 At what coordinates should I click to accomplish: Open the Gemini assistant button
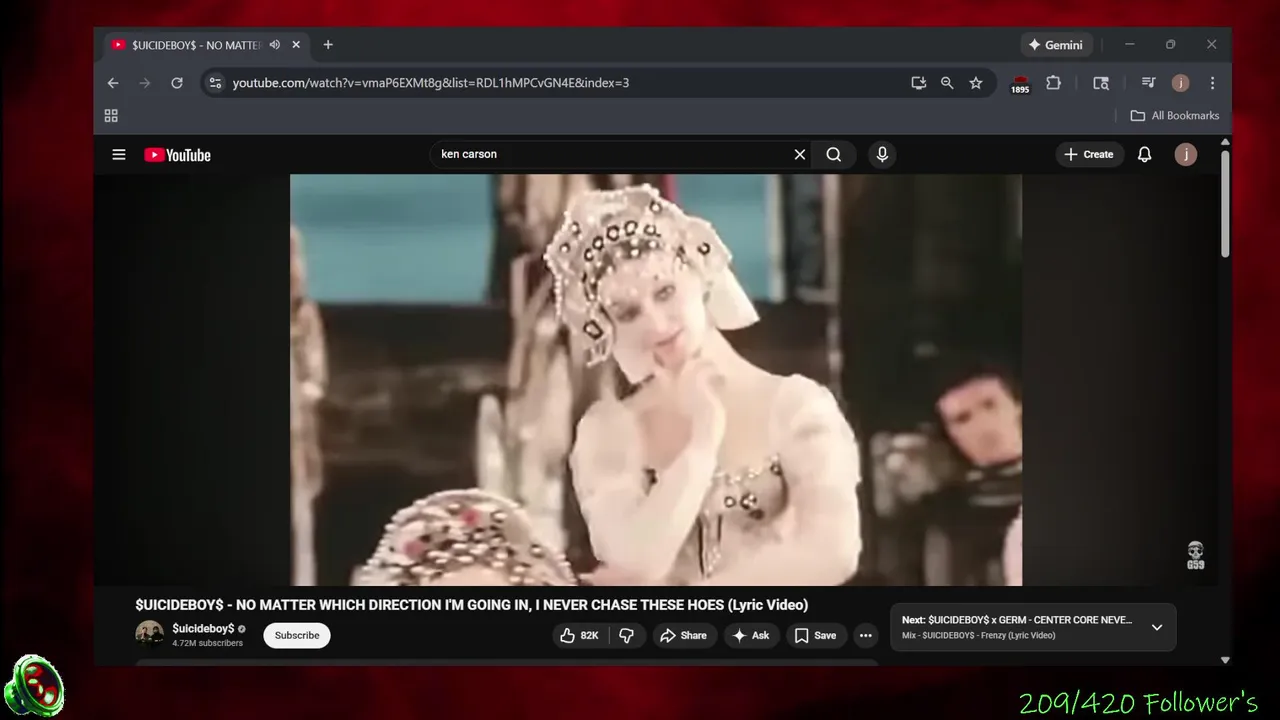pos(1056,45)
